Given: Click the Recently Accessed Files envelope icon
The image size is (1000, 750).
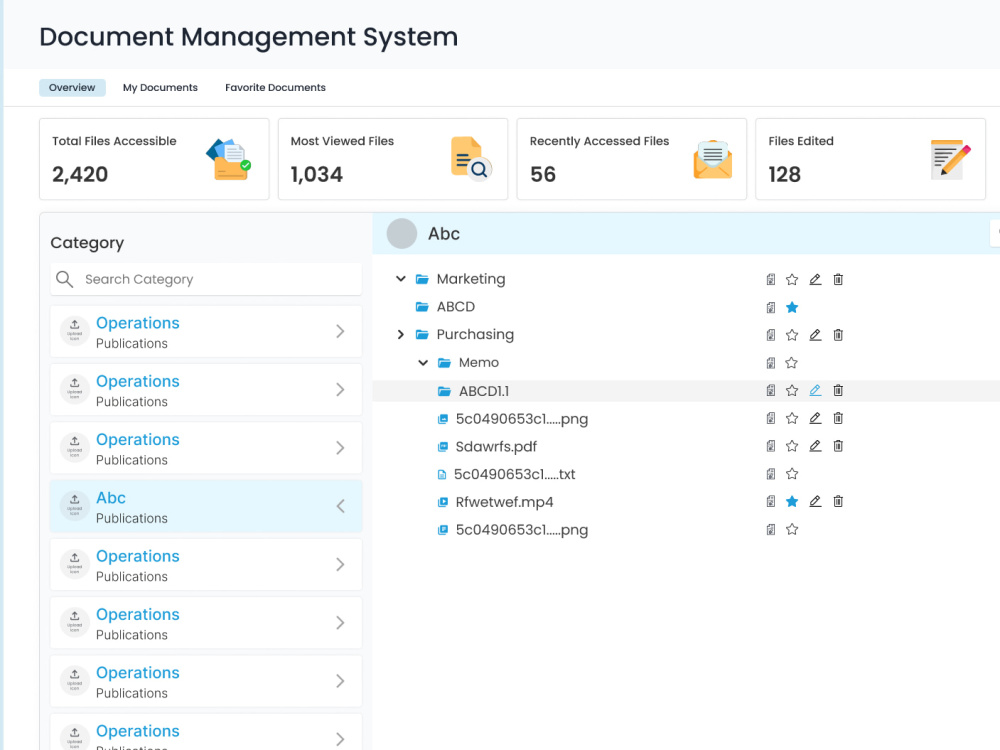Looking at the screenshot, I should click(712, 159).
